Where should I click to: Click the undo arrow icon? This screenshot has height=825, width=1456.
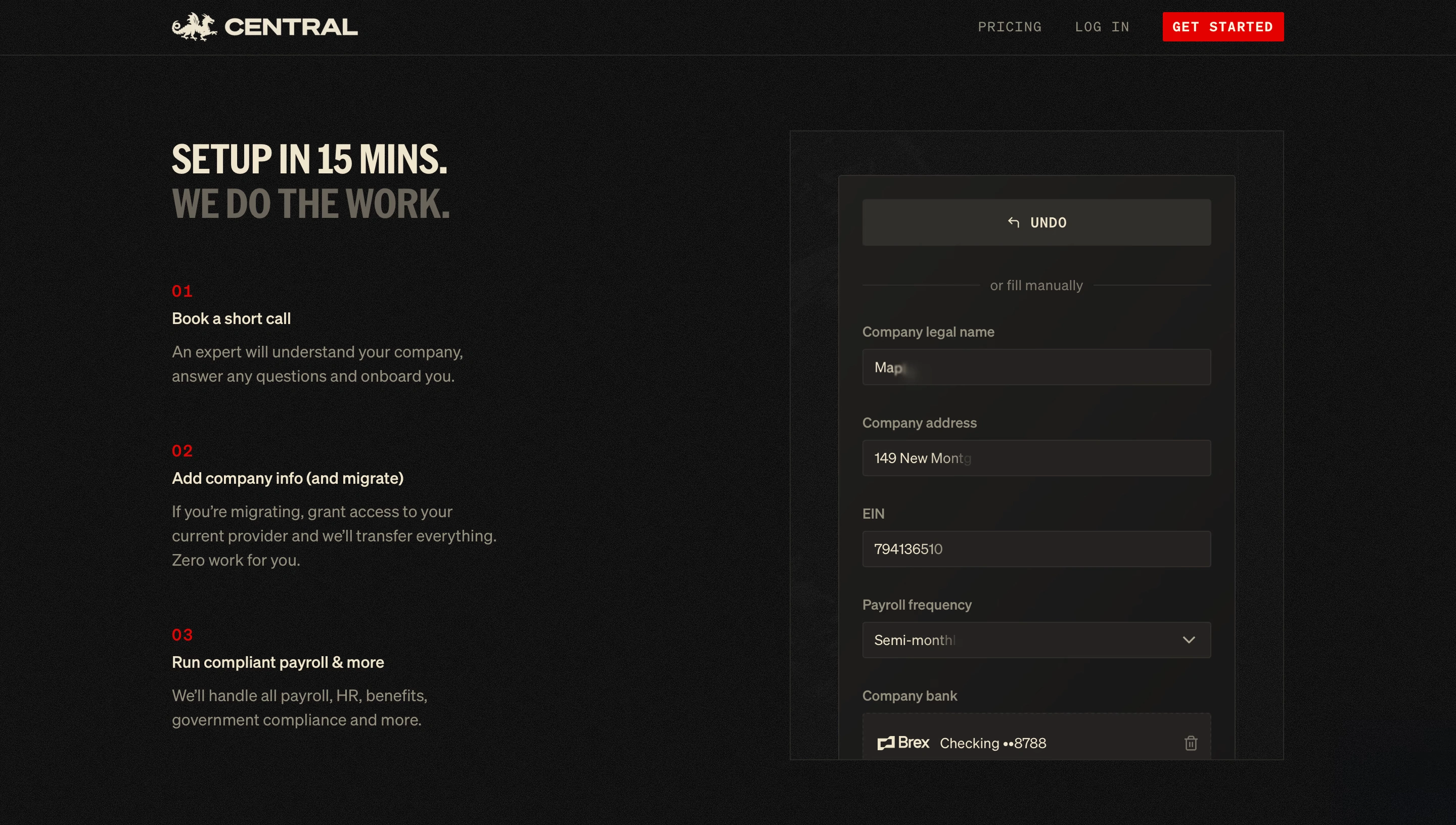(x=1014, y=222)
